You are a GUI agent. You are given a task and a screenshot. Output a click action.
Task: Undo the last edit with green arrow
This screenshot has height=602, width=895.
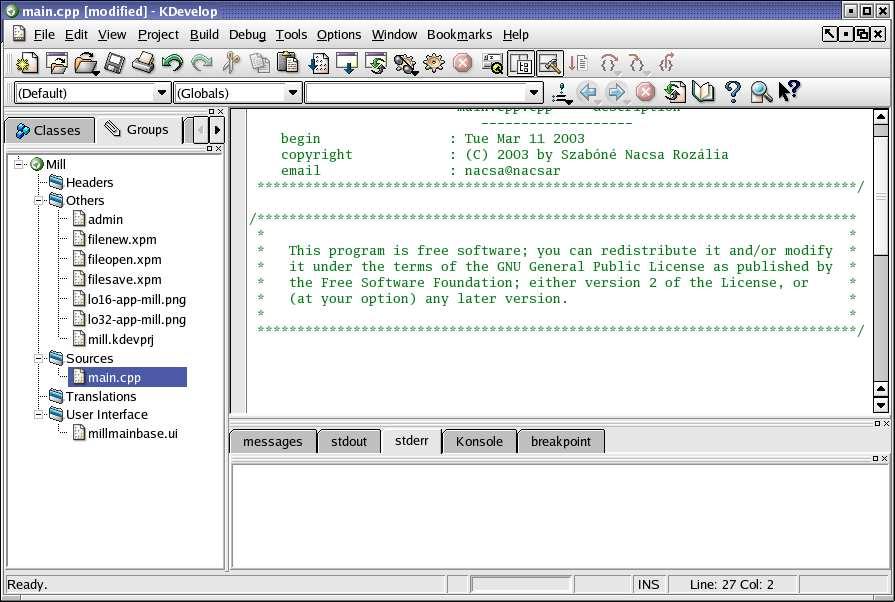tap(172, 63)
